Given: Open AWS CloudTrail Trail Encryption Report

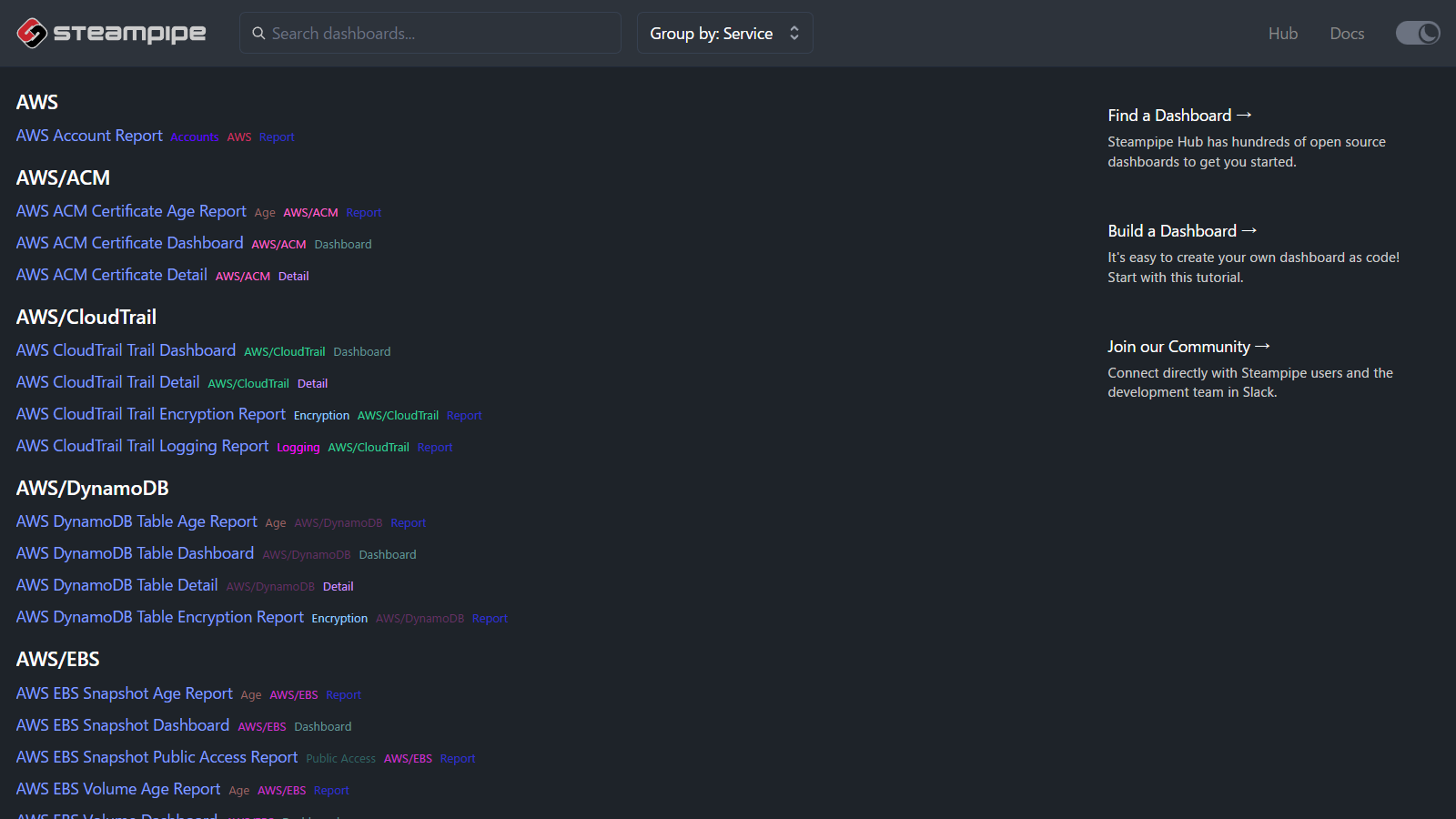Looking at the screenshot, I should tap(151, 414).
